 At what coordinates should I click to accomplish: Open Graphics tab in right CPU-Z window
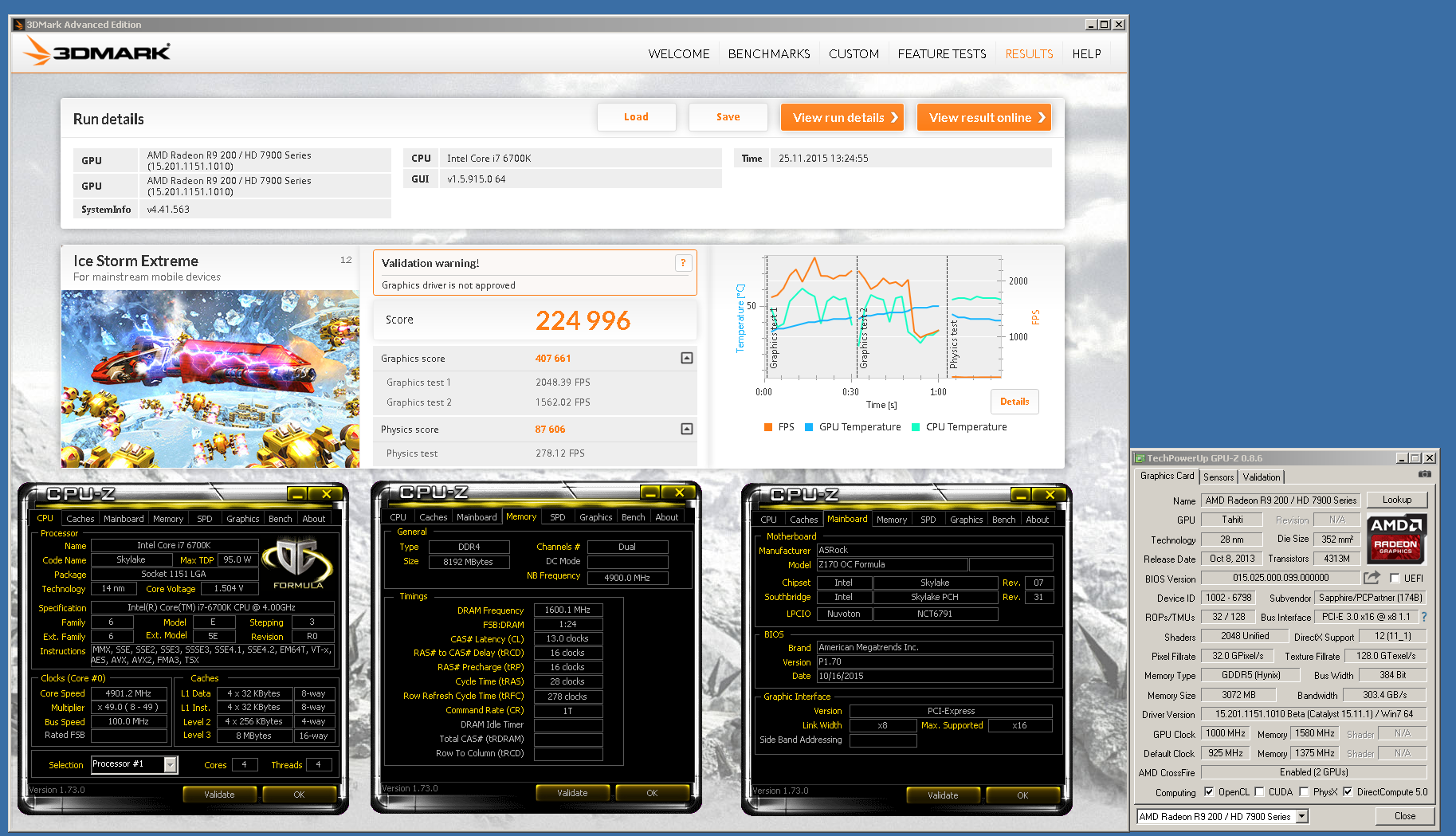tap(966, 520)
